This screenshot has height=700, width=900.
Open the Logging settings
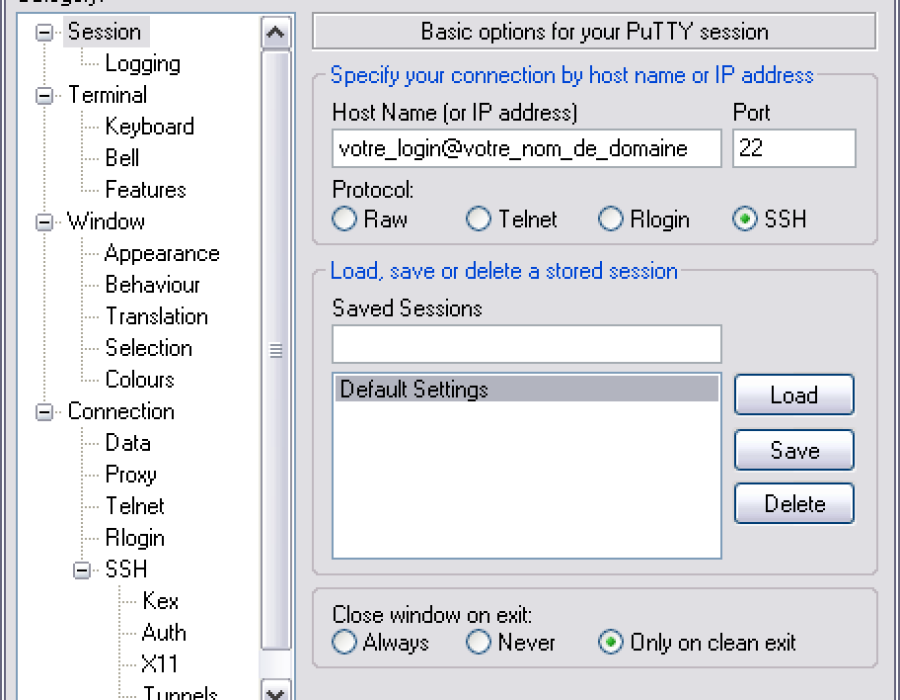click(142, 64)
